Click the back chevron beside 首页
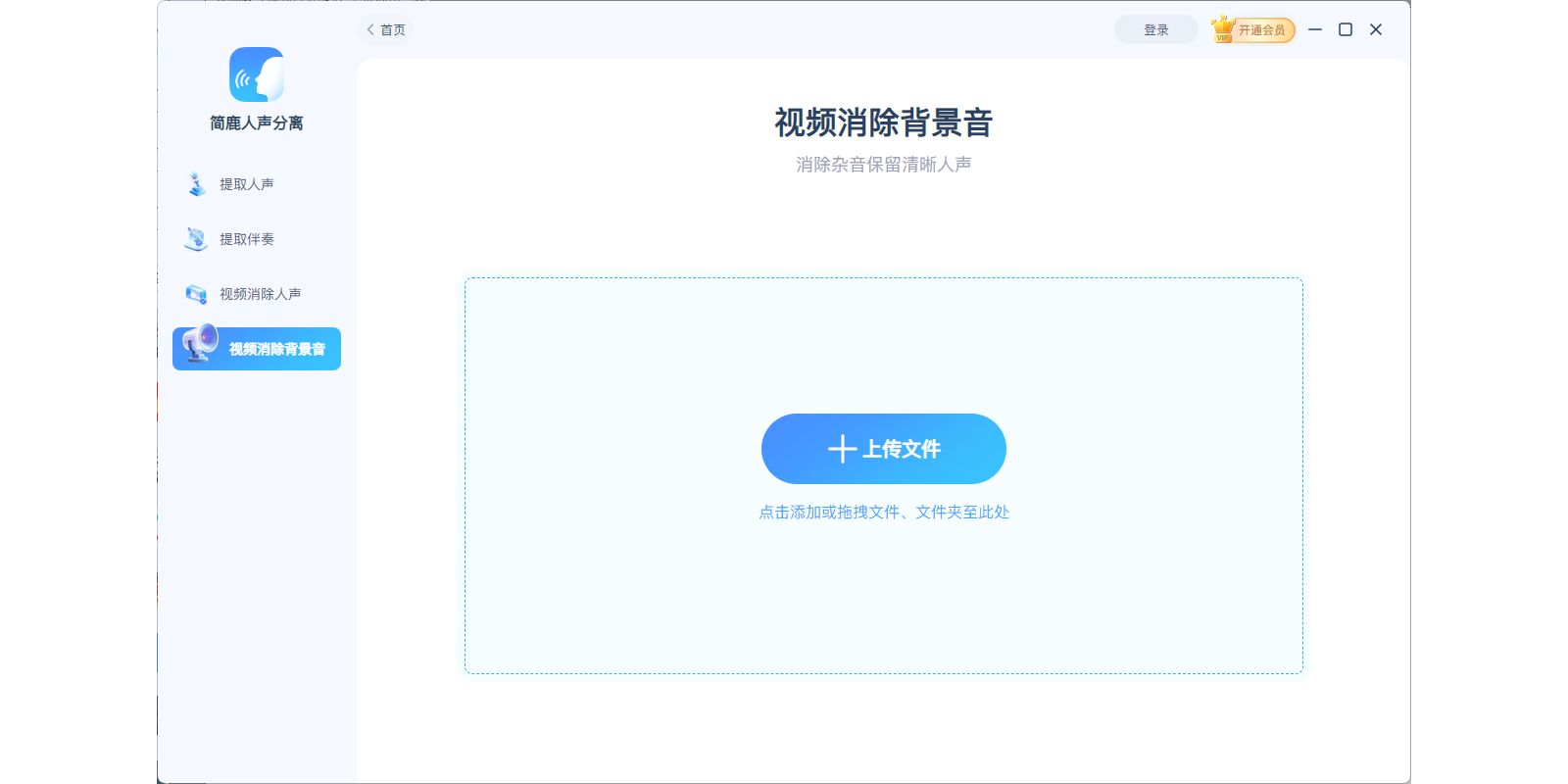The height and width of the screenshot is (784, 1568). [370, 29]
